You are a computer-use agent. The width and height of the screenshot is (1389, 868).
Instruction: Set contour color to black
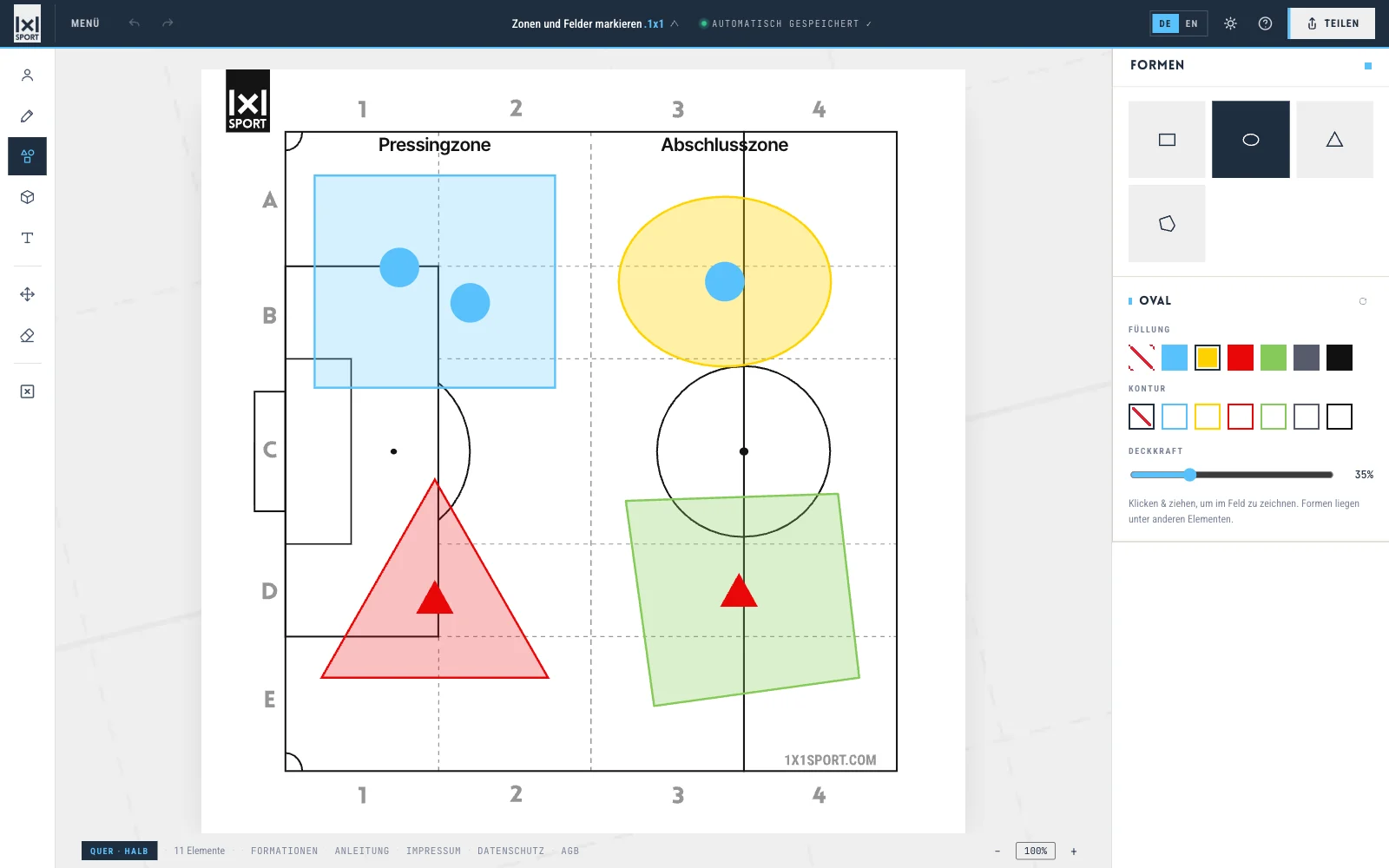pos(1340,417)
